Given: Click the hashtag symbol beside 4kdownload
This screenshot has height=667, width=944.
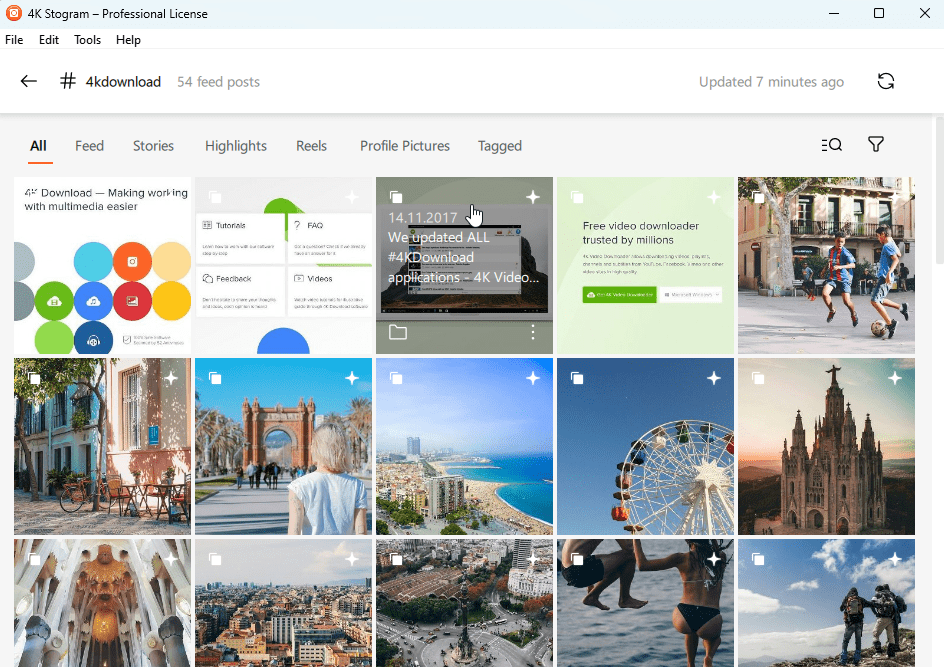Looking at the screenshot, I should point(68,81).
